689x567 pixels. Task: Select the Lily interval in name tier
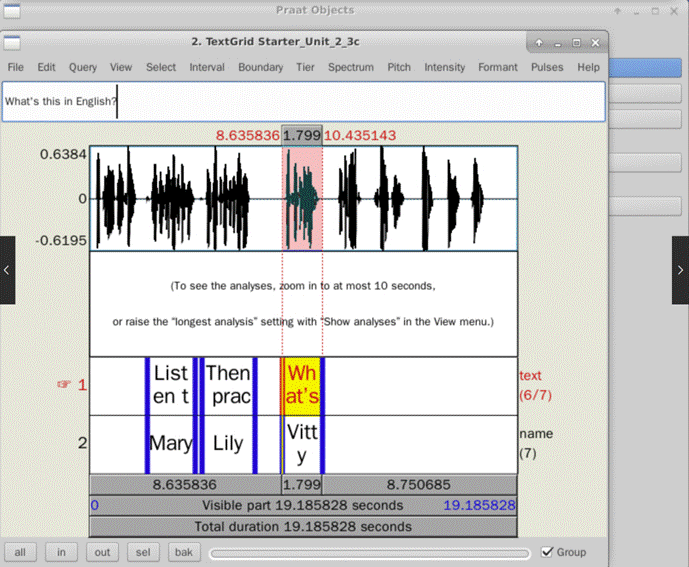[228, 444]
